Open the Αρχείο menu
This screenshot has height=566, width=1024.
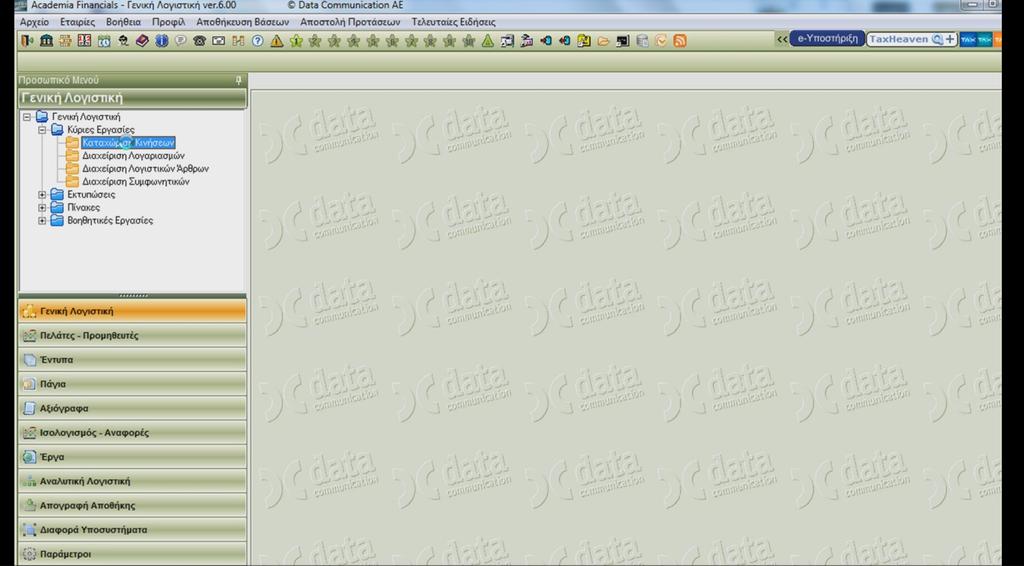(34, 22)
